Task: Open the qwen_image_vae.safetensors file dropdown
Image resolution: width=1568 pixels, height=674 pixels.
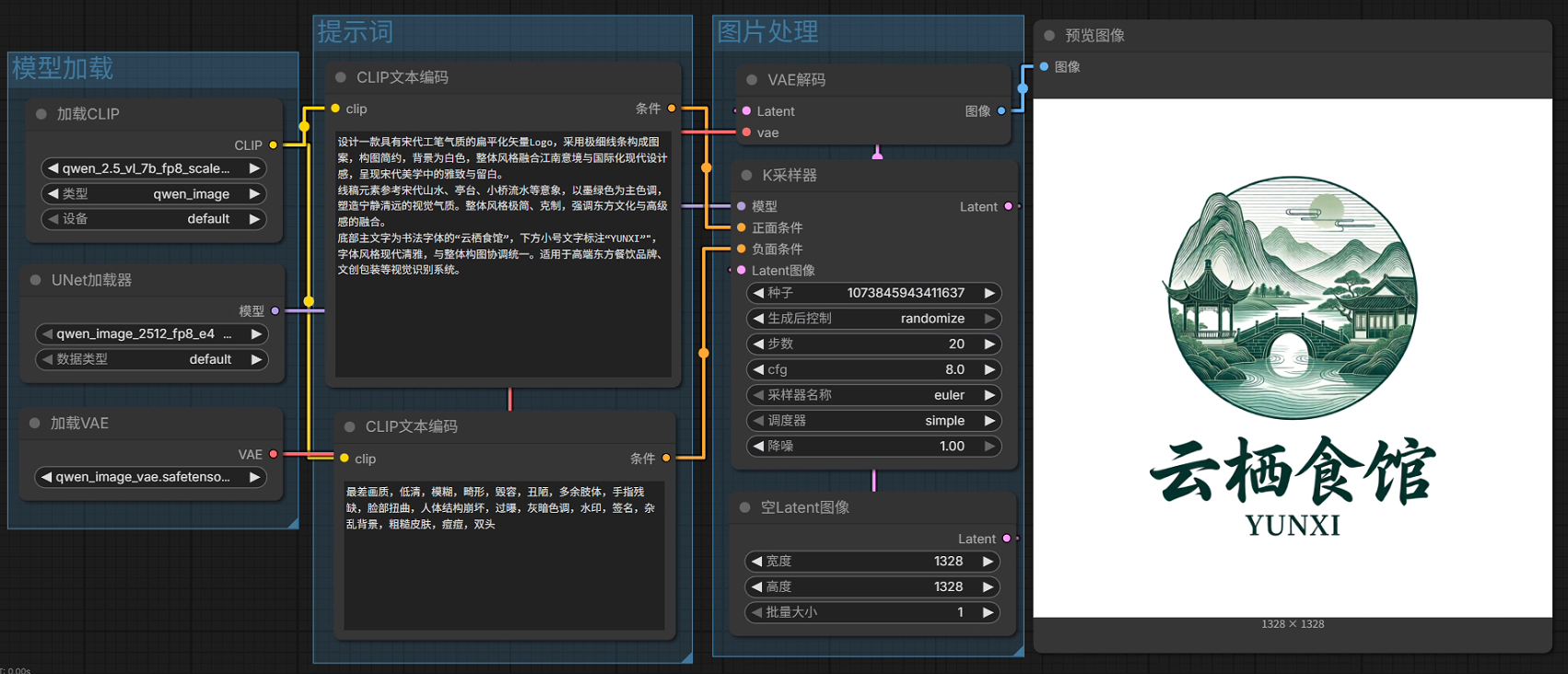Action: pos(152,477)
